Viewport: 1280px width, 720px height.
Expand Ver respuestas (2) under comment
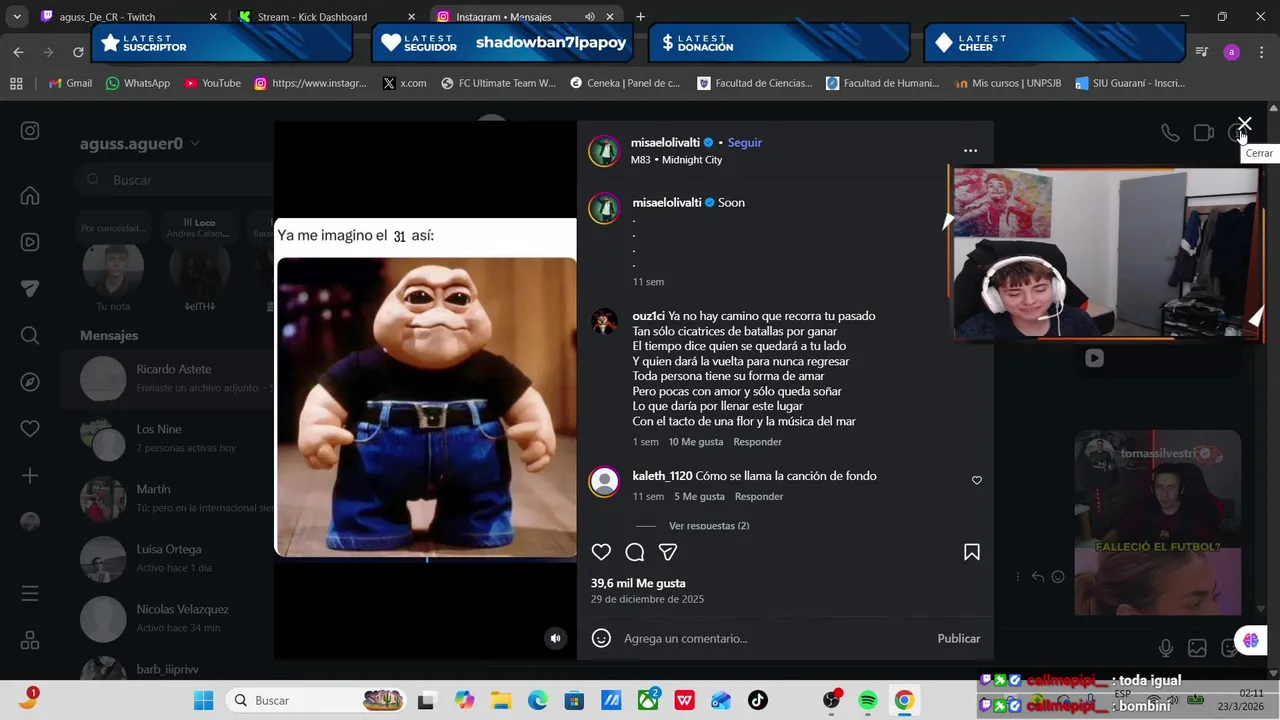tap(709, 526)
